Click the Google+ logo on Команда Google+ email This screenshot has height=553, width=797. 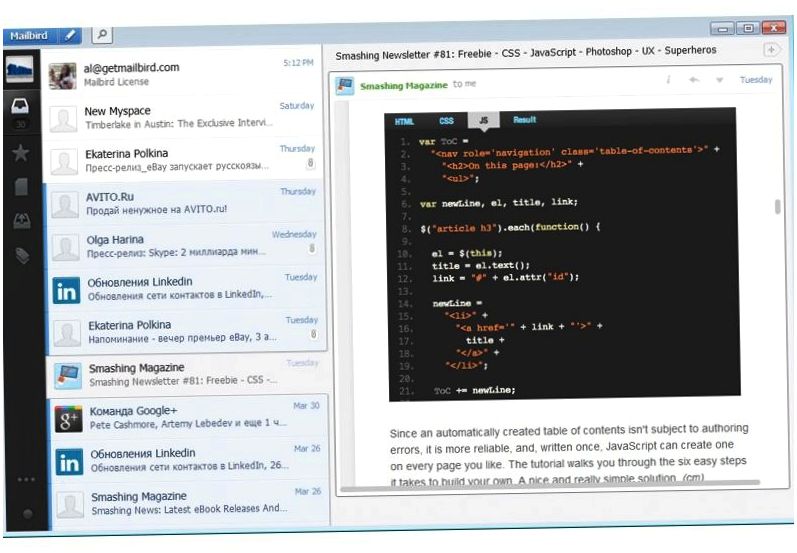(x=69, y=419)
